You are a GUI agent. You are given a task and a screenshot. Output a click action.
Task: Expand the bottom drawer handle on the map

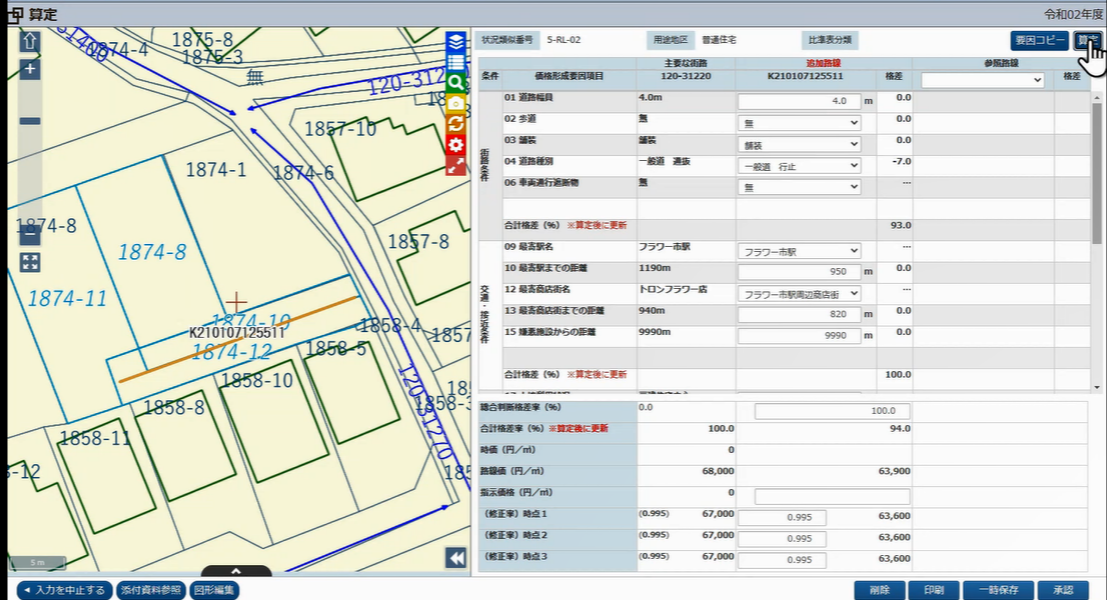pyautogui.click(x=236, y=574)
